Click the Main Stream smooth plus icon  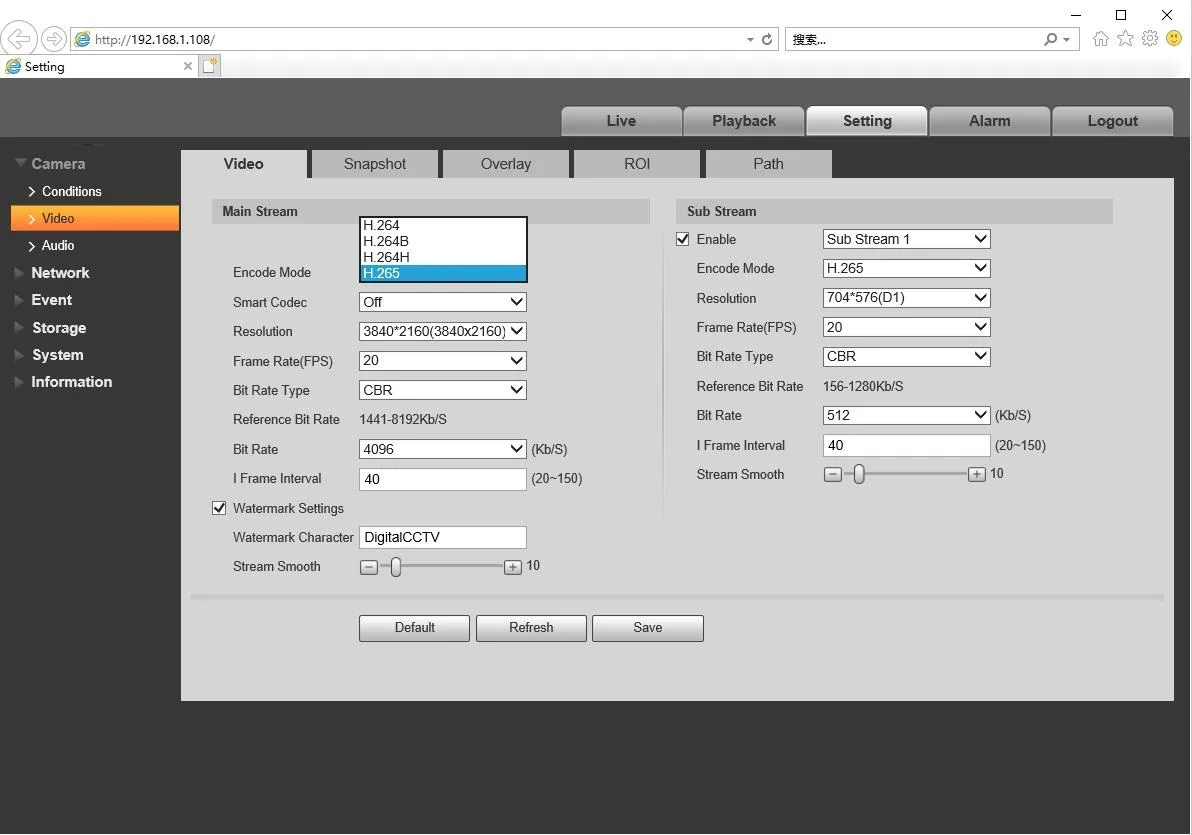click(513, 567)
